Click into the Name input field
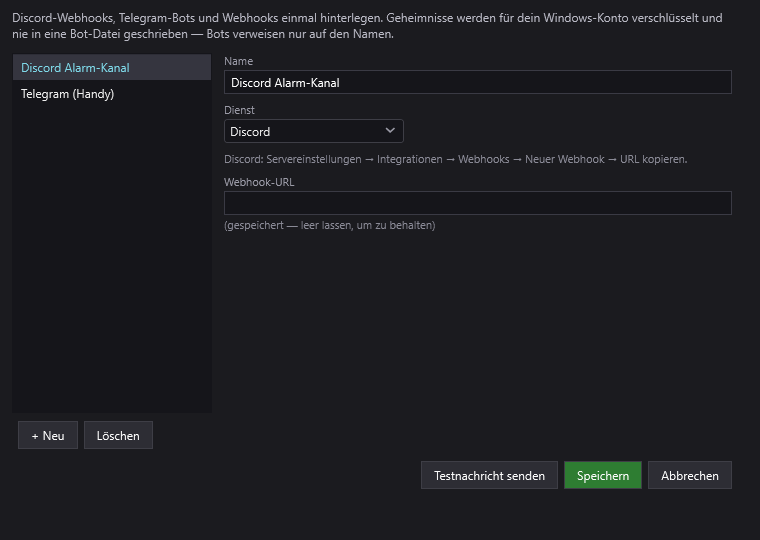Image resolution: width=760 pixels, height=540 pixels. click(477, 82)
